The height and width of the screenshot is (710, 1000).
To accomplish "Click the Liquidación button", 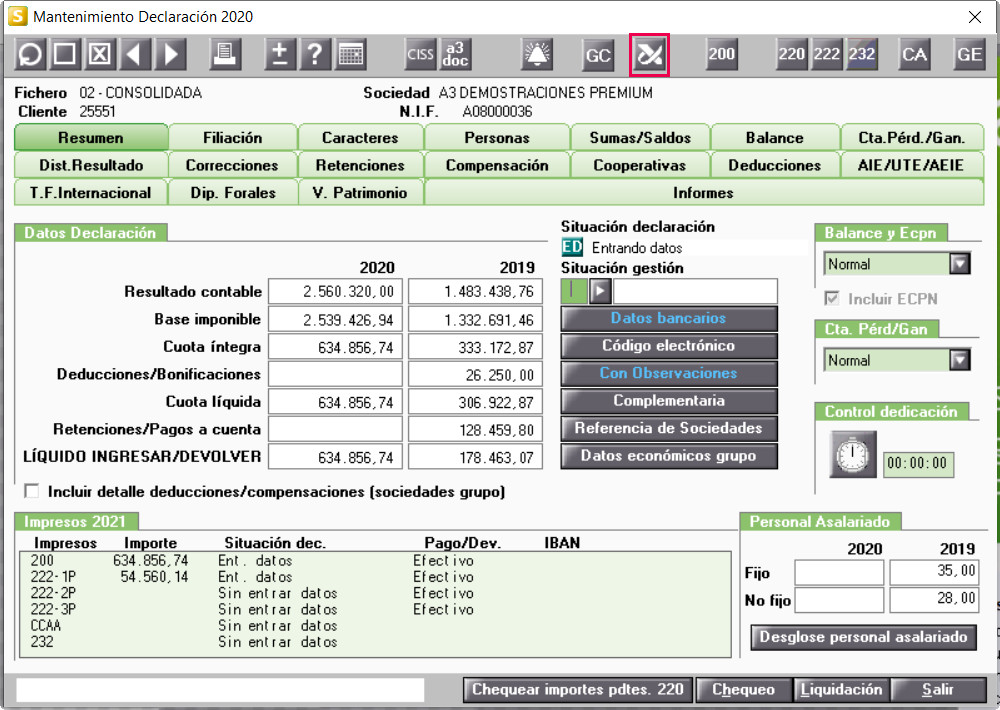I will (x=840, y=690).
